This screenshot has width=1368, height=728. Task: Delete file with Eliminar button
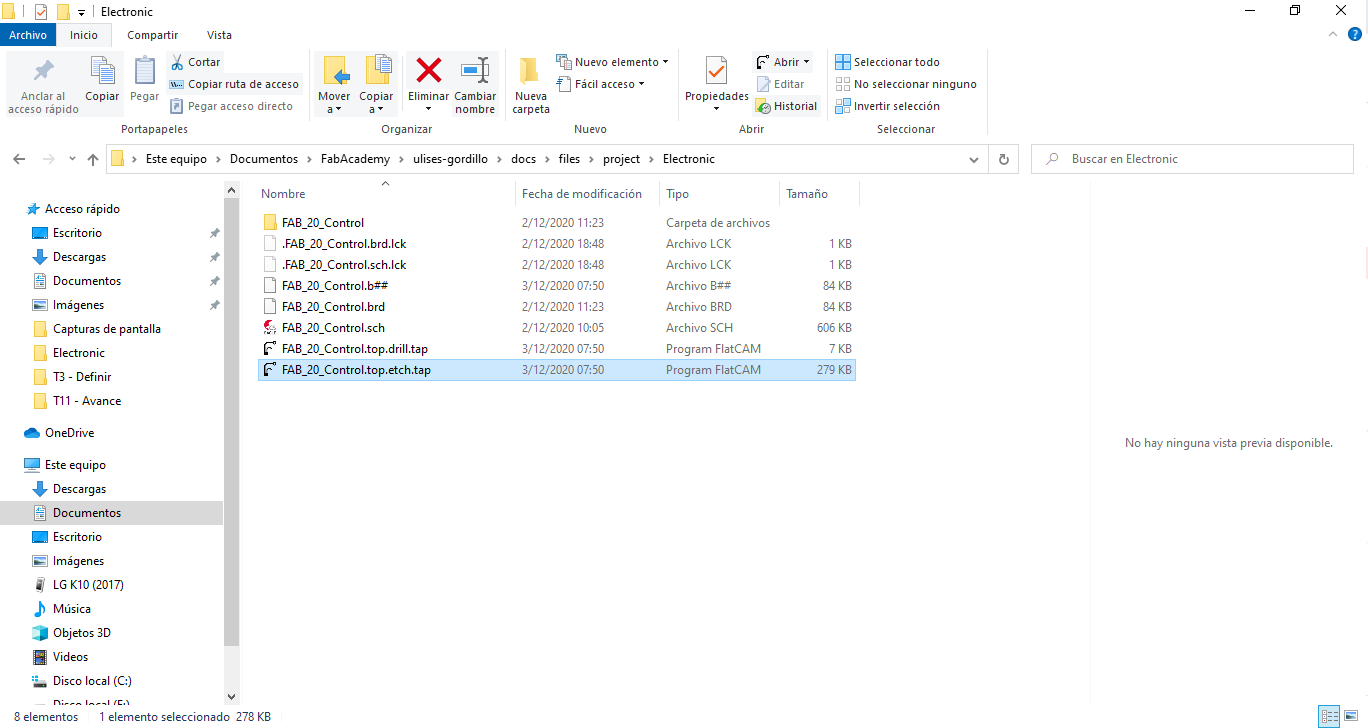click(429, 85)
